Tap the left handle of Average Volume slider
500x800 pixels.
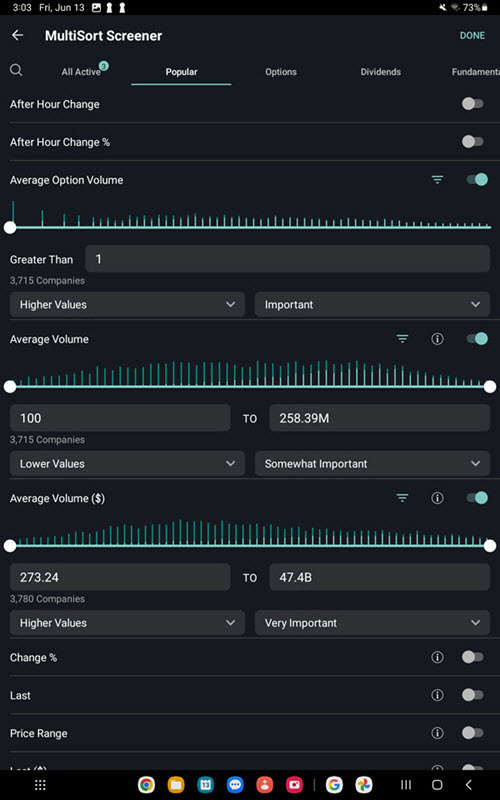click(x=10, y=387)
